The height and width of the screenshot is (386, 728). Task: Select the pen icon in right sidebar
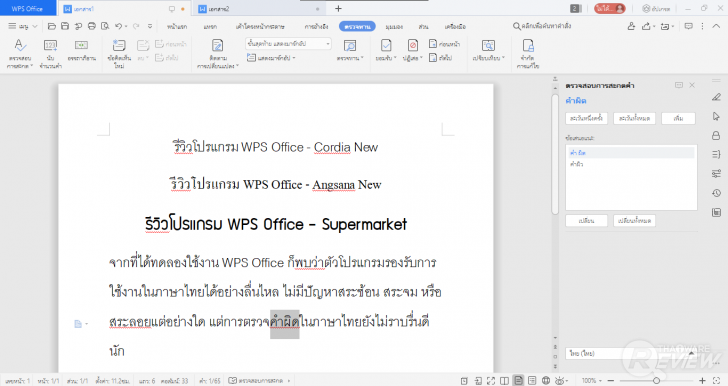click(x=716, y=97)
